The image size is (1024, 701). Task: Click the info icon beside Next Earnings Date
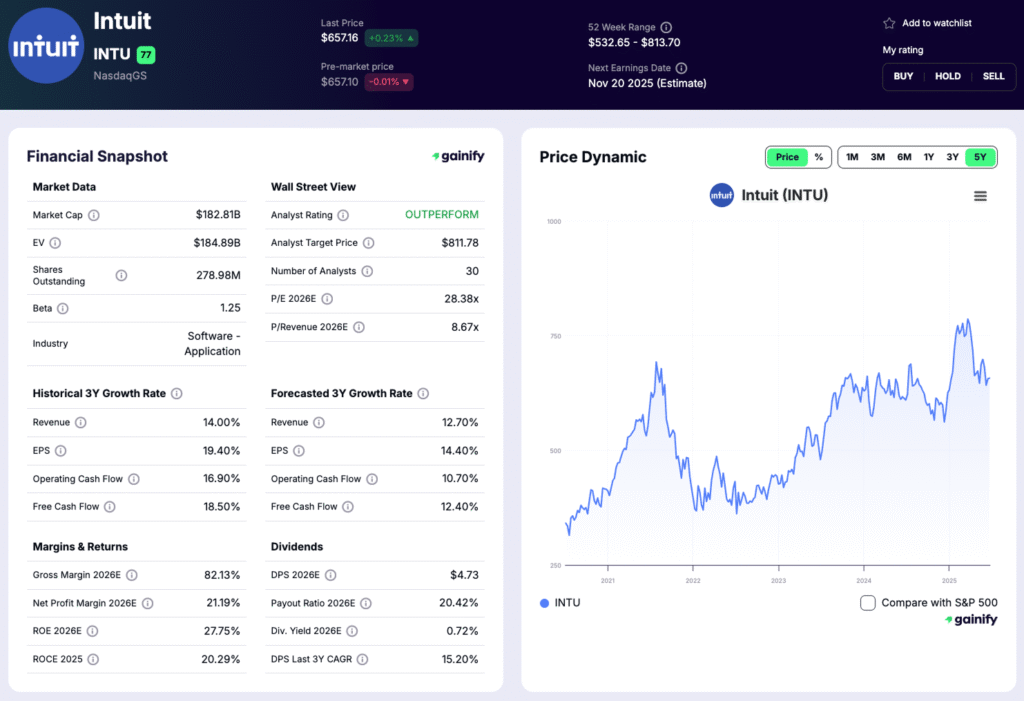[680, 66]
